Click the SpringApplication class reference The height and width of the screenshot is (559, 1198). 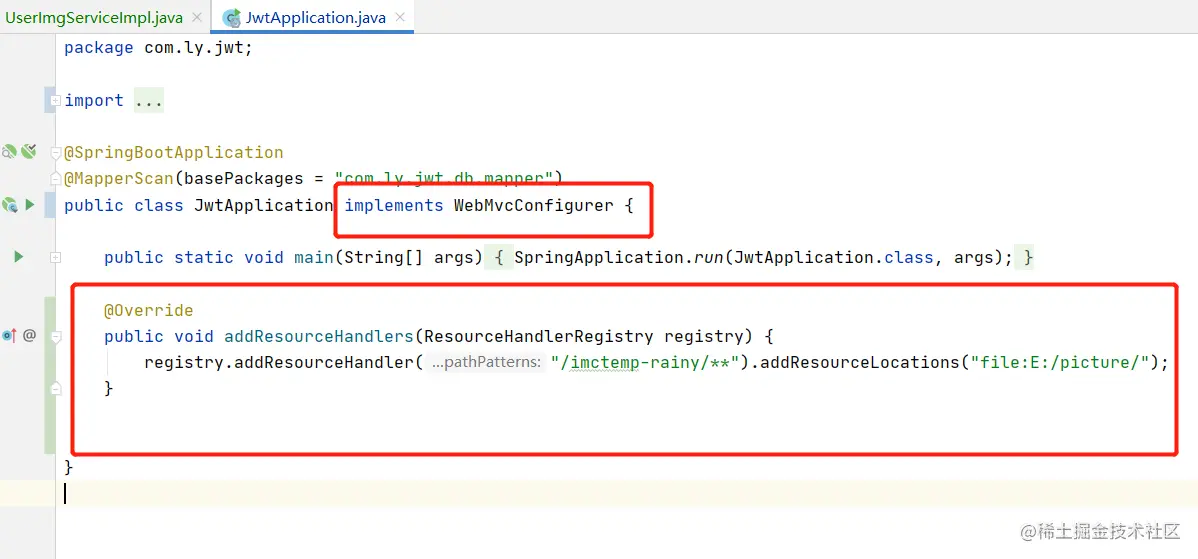tap(598, 257)
